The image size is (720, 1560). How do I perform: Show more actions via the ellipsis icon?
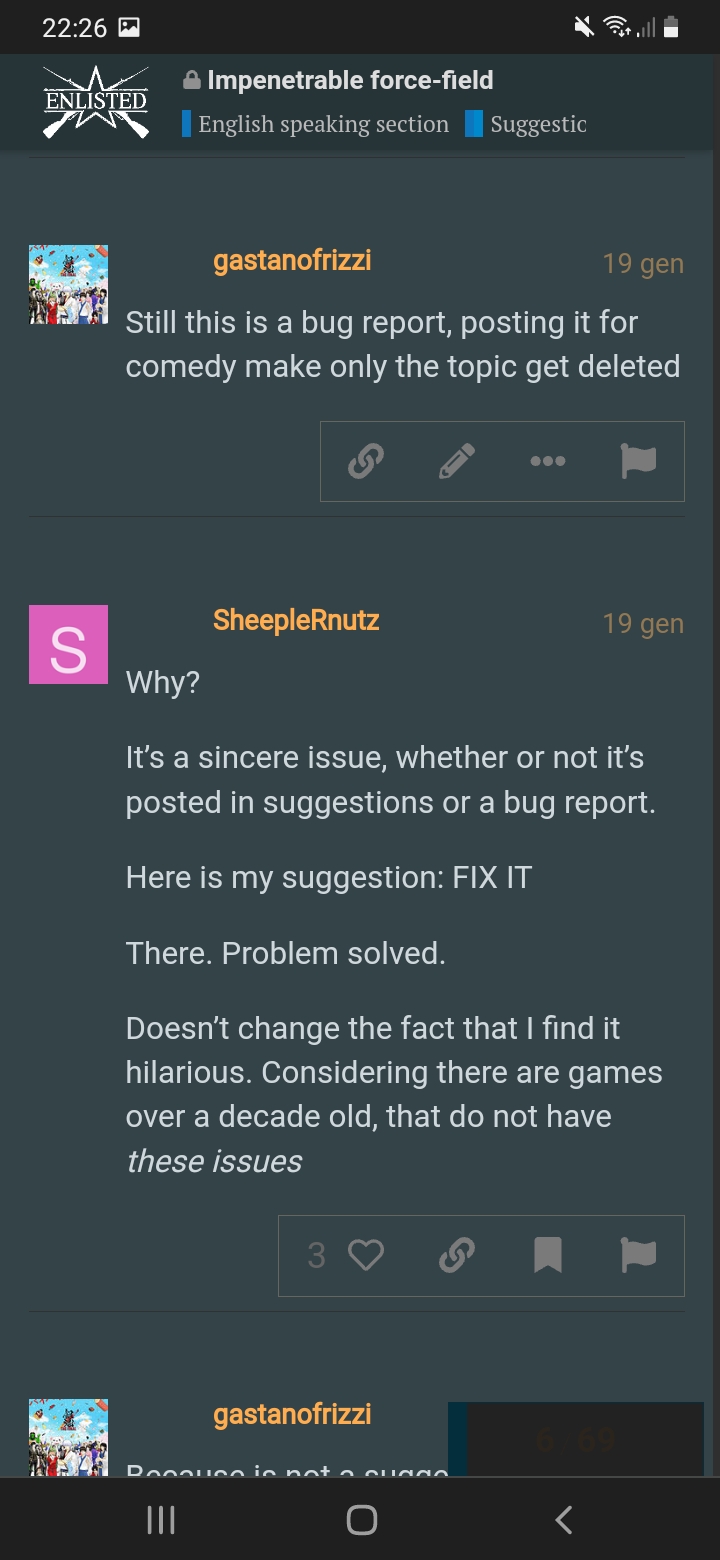click(x=548, y=461)
